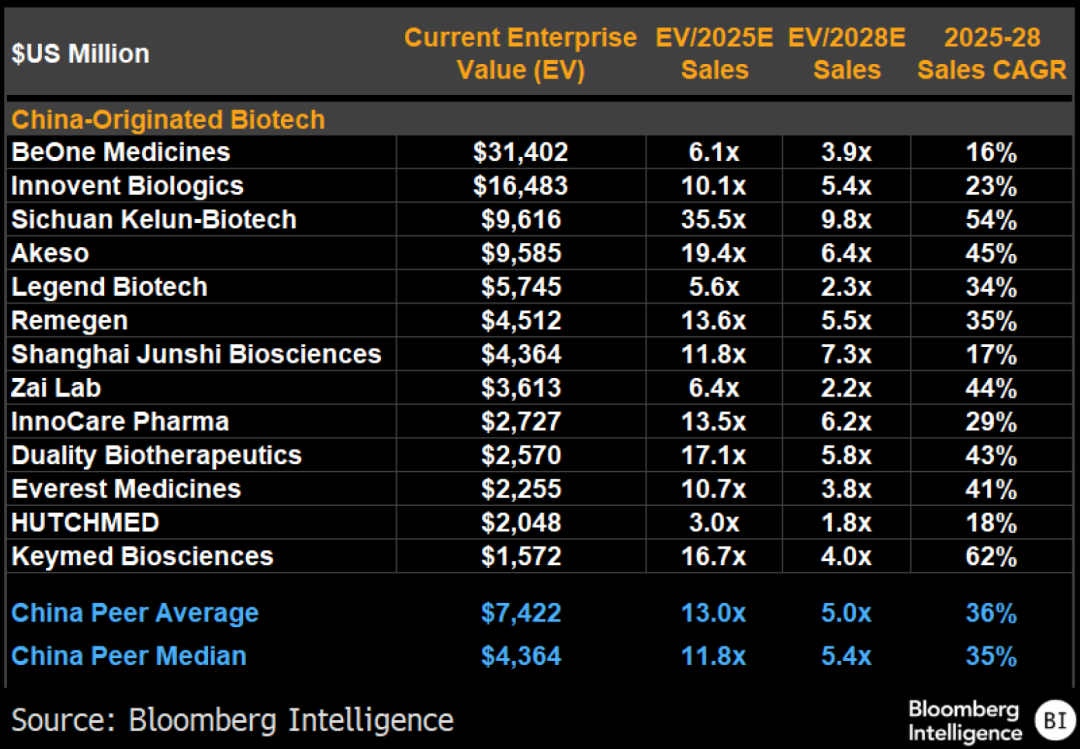The width and height of the screenshot is (1080, 749).
Task: Click Shanghai Junshi 7.3x EV/2028E multiple
Action: point(846,354)
